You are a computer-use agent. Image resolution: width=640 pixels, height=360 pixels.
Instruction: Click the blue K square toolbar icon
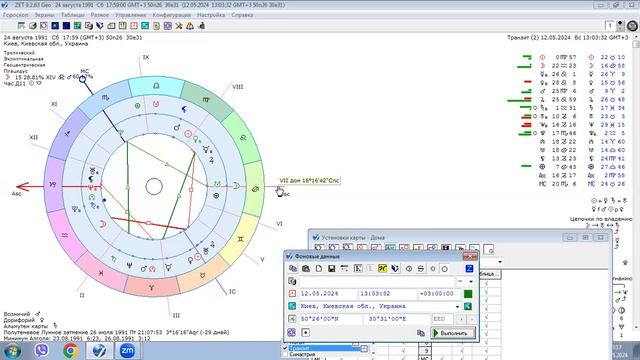[55, 26]
